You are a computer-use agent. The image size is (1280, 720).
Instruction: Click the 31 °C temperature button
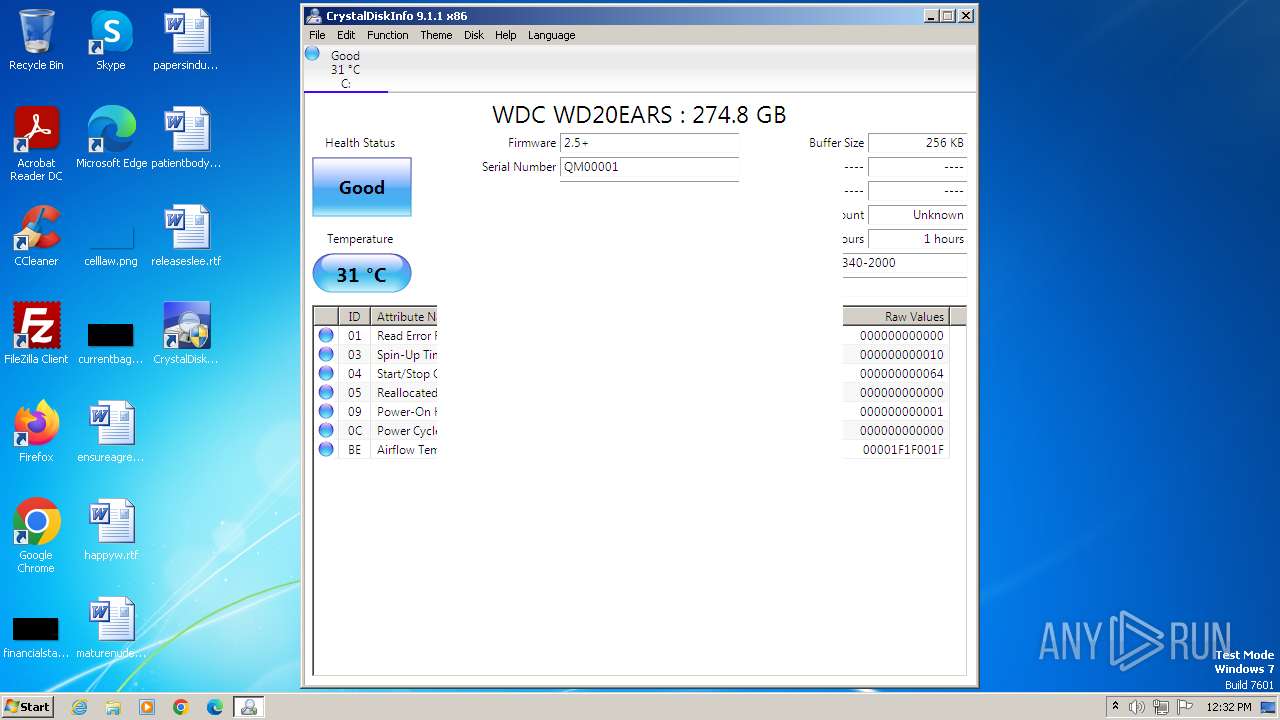(x=362, y=274)
